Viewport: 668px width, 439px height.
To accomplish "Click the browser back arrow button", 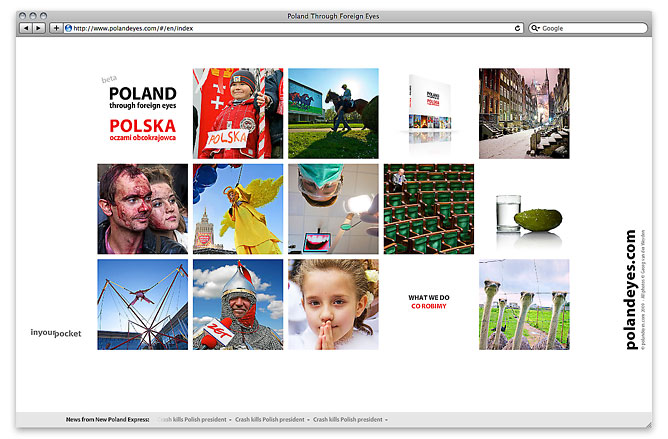I will pyautogui.click(x=25, y=28).
